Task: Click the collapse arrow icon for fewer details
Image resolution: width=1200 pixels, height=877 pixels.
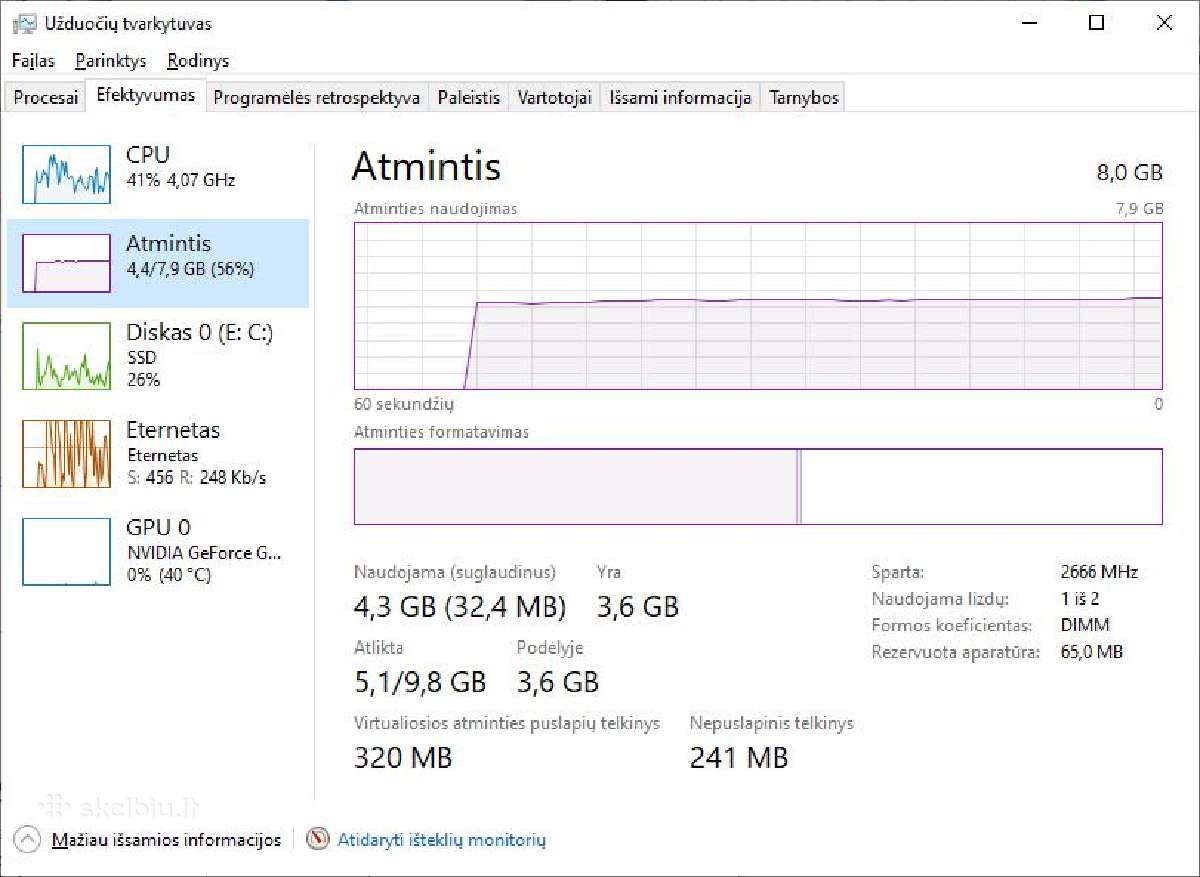Action: (28, 839)
